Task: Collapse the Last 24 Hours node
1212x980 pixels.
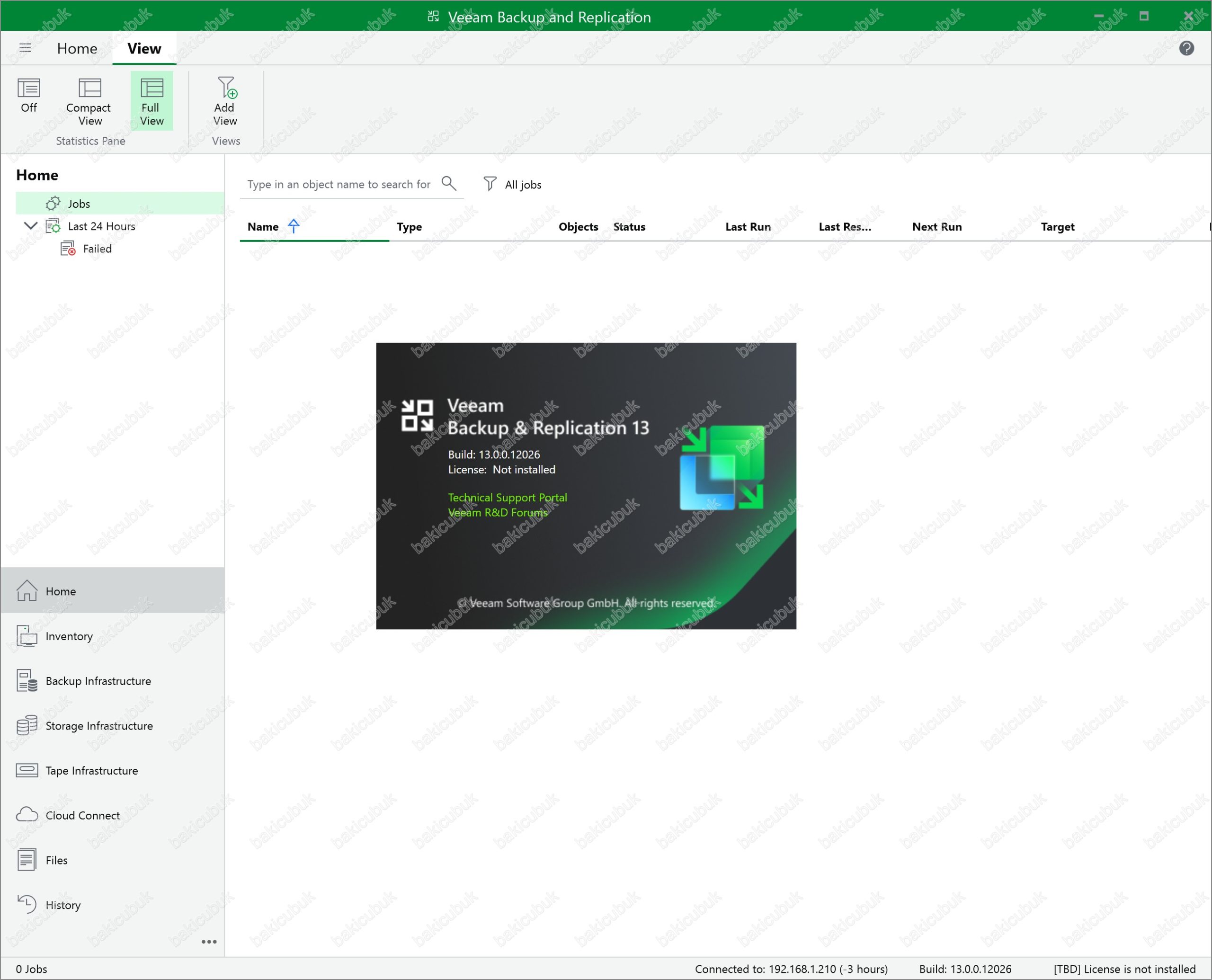Action: click(30, 226)
